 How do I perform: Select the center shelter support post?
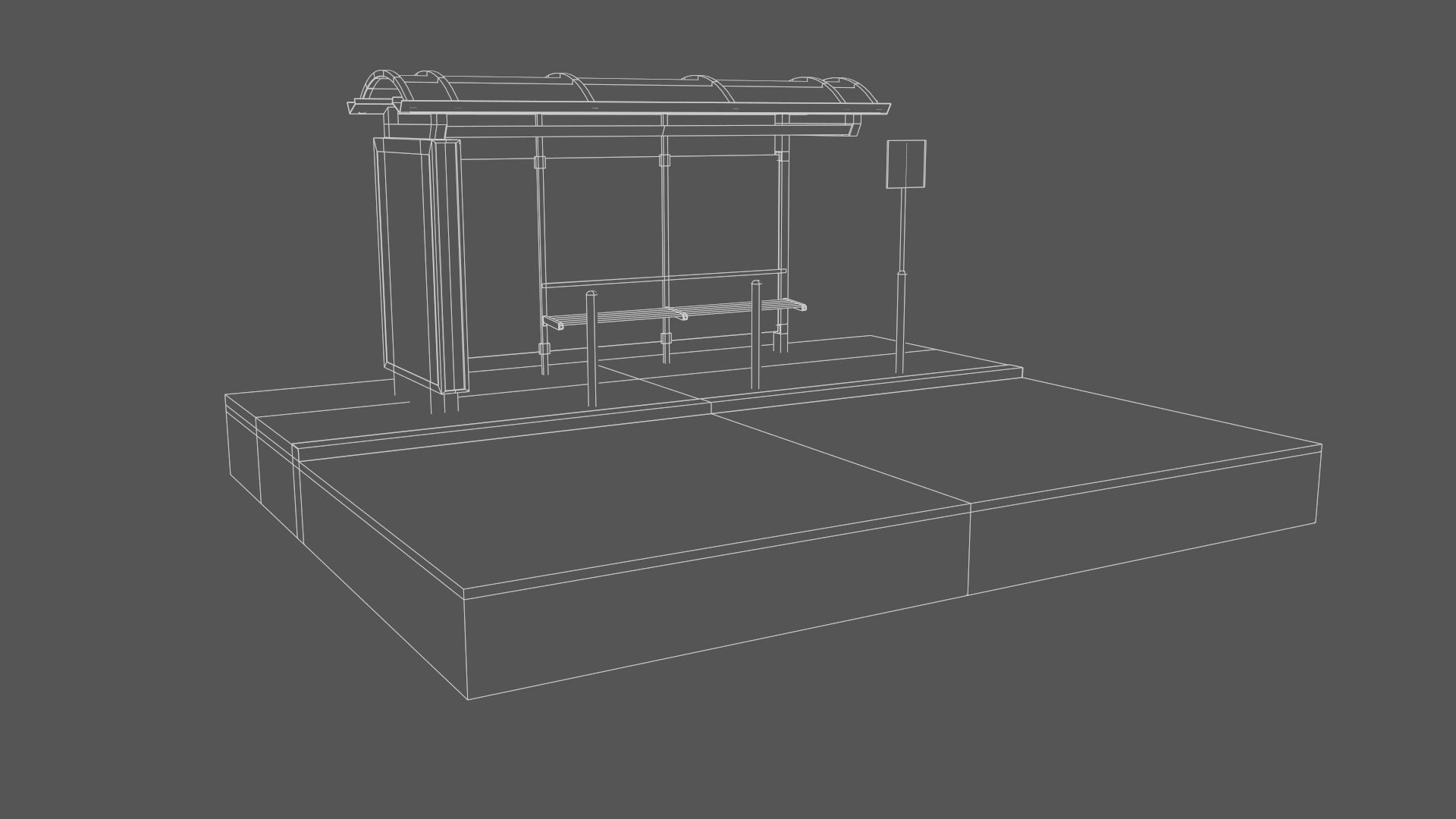[665, 227]
